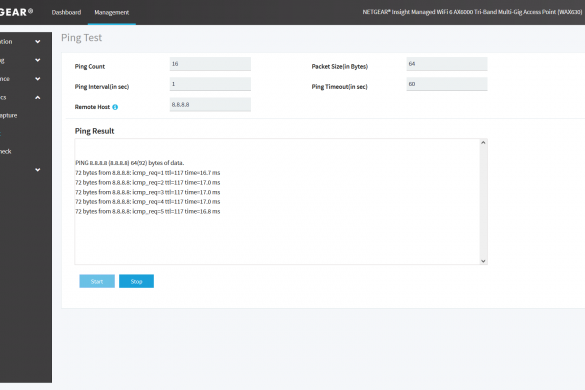
Task: Focus the Ping Interval field
Action: pyautogui.click(x=210, y=84)
